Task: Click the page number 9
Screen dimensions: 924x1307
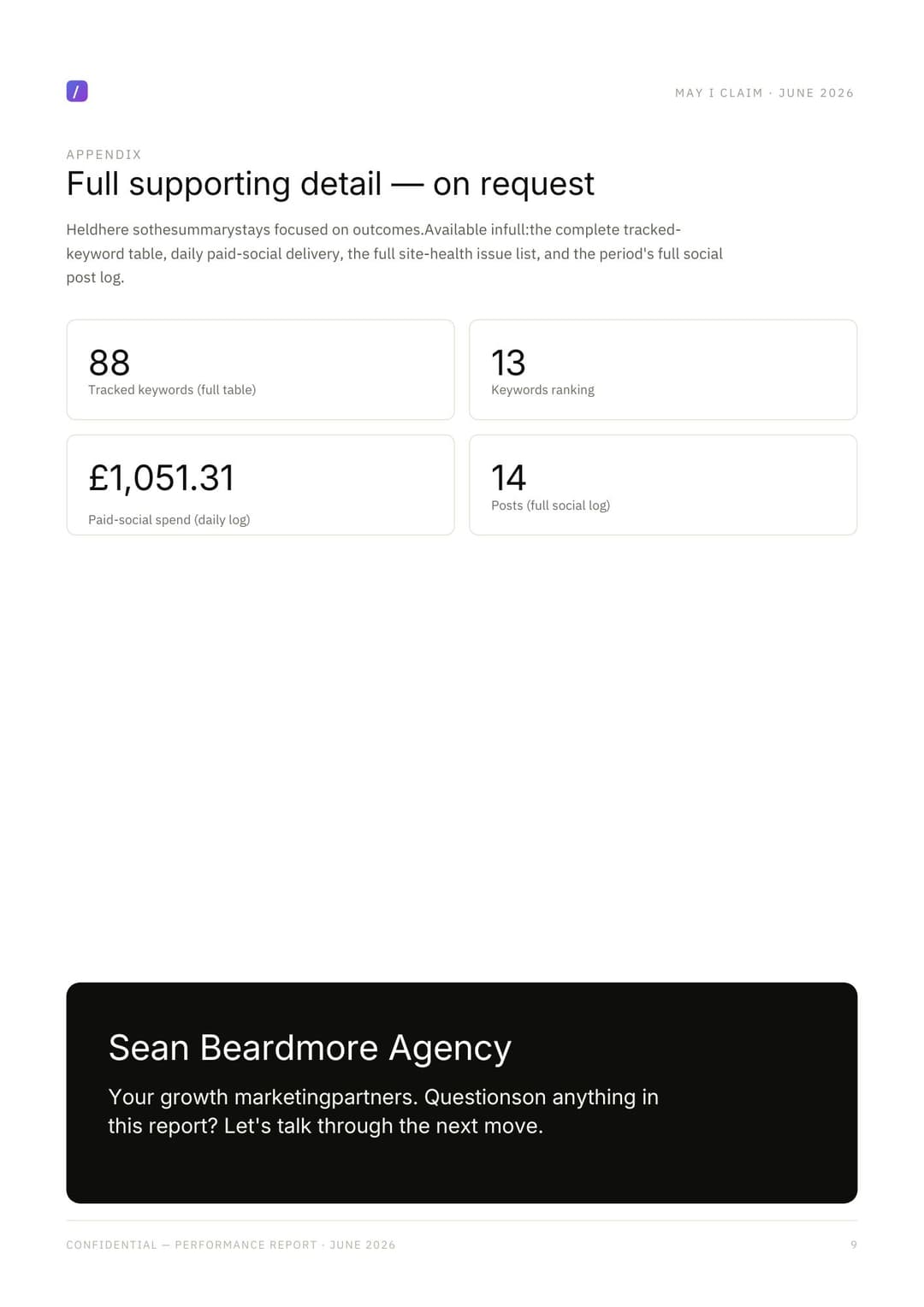Action: pos(854,1245)
